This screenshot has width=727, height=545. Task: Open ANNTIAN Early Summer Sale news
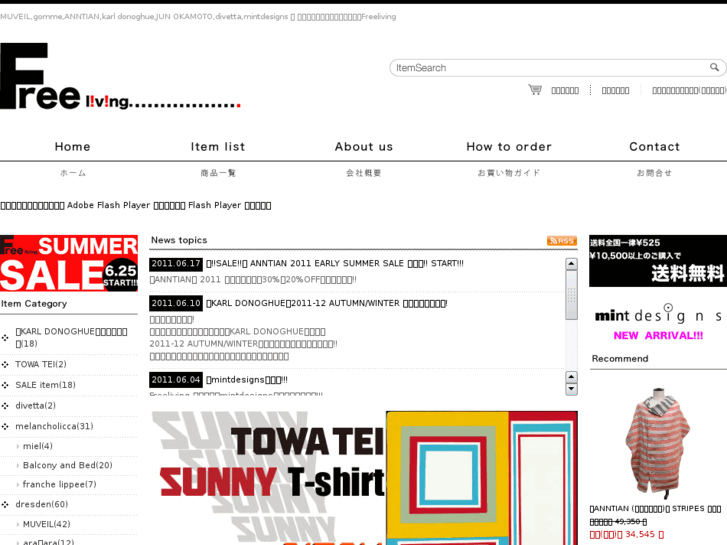coord(335,263)
